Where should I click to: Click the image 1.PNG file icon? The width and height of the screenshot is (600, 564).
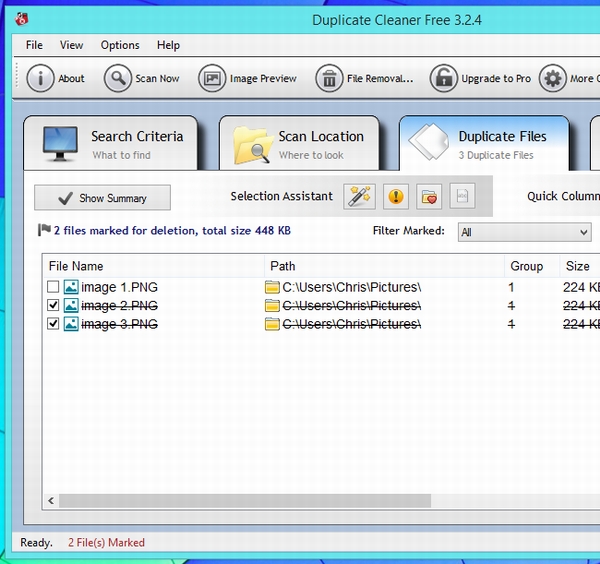pyautogui.click(x=71, y=287)
